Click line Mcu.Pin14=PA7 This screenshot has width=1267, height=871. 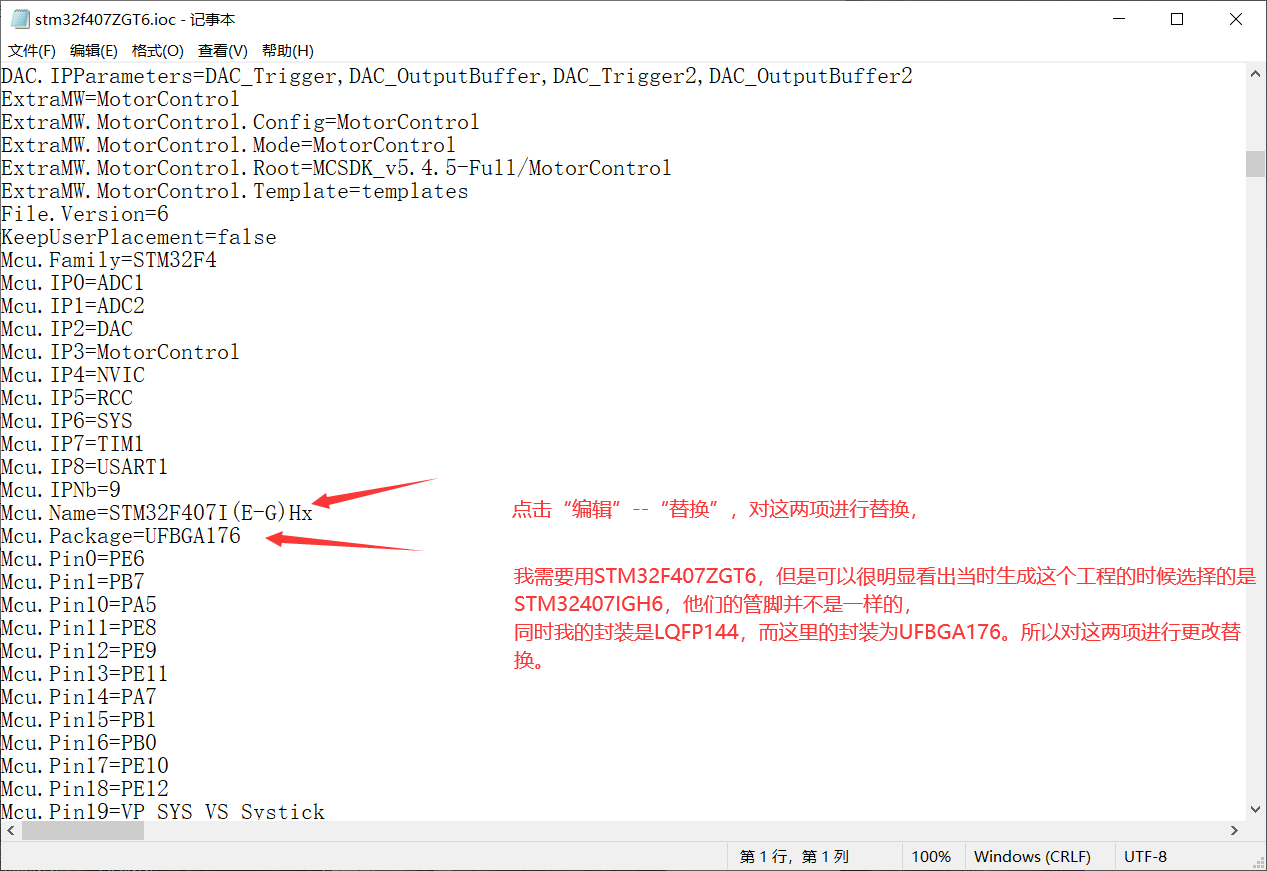(x=79, y=697)
